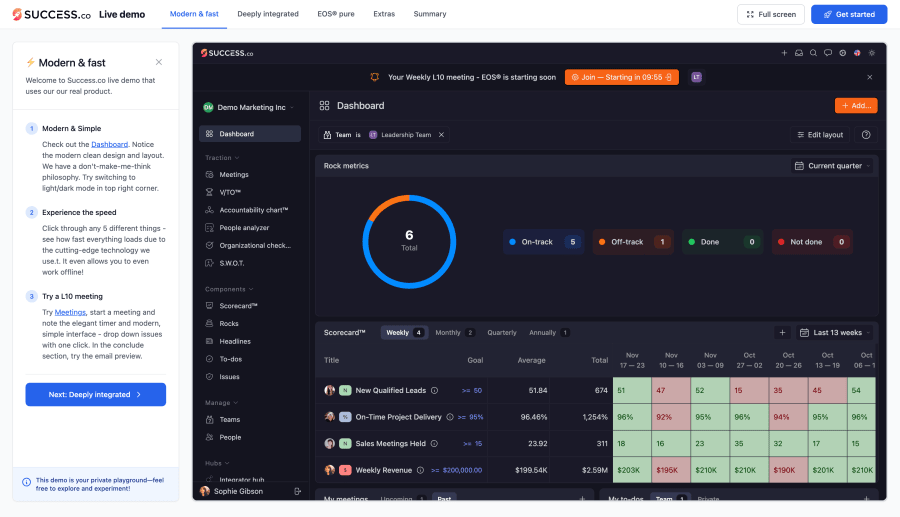Click the bell icon in meeting banner
The width and height of the screenshot is (900, 517).
(x=375, y=77)
